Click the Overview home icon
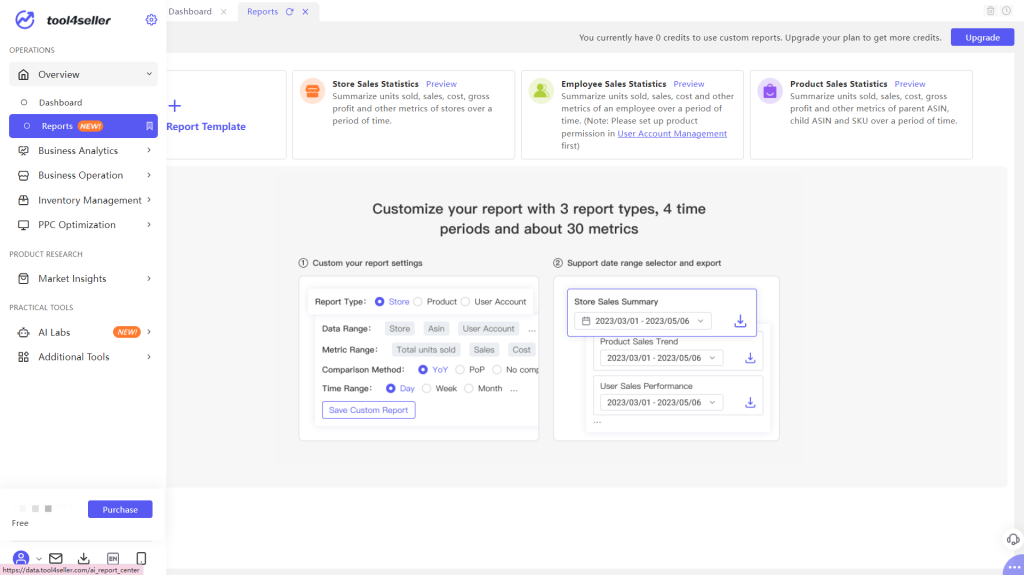1024x575 pixels. click(x=24, y=74)
